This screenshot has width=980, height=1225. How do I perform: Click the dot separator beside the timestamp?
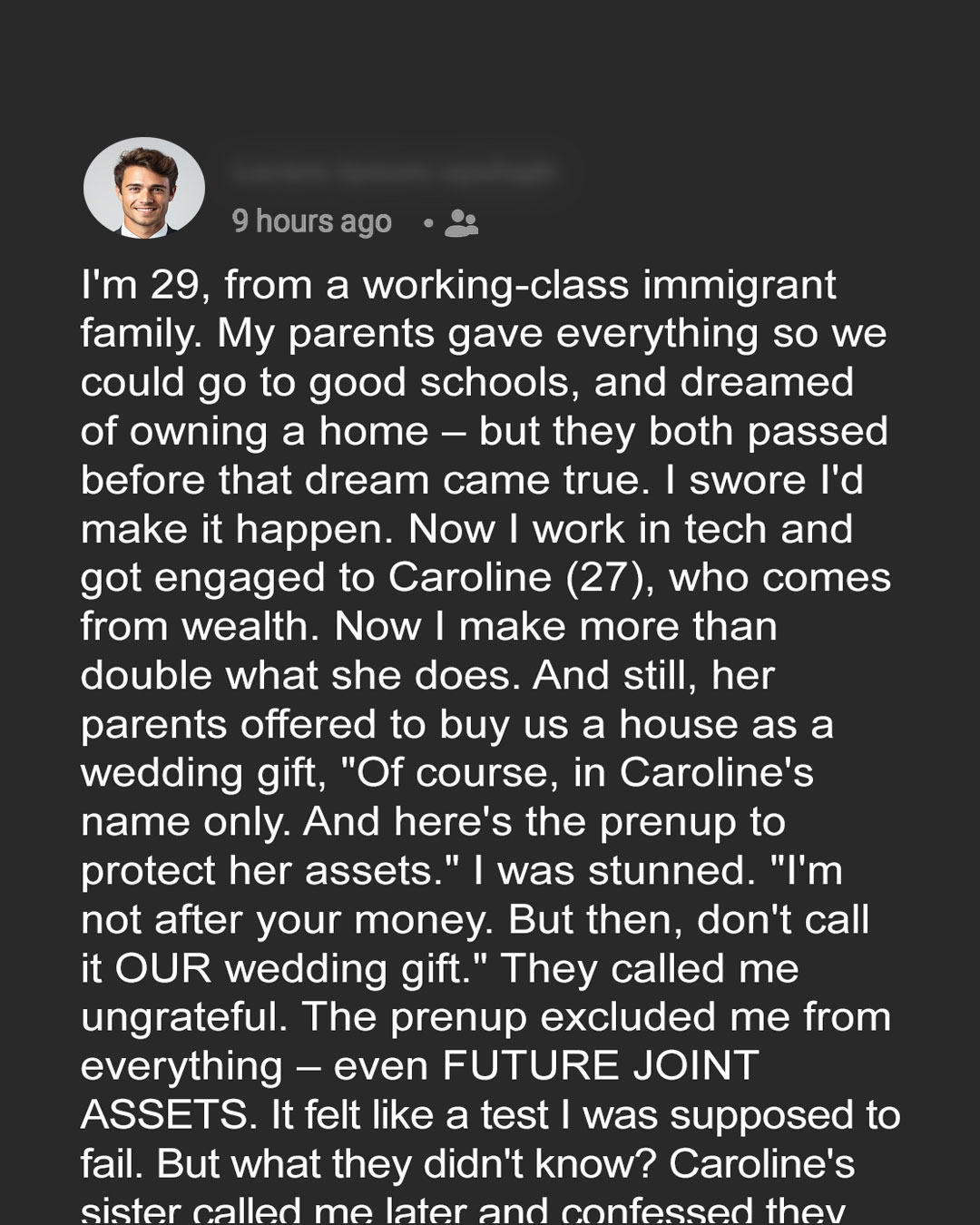coord(427,222)
